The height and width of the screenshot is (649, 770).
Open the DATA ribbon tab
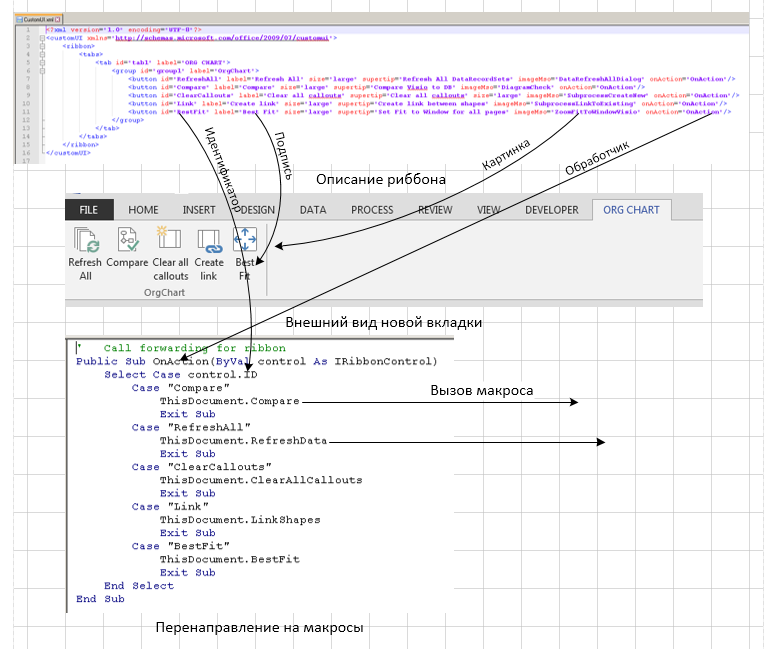click(313, 210)
